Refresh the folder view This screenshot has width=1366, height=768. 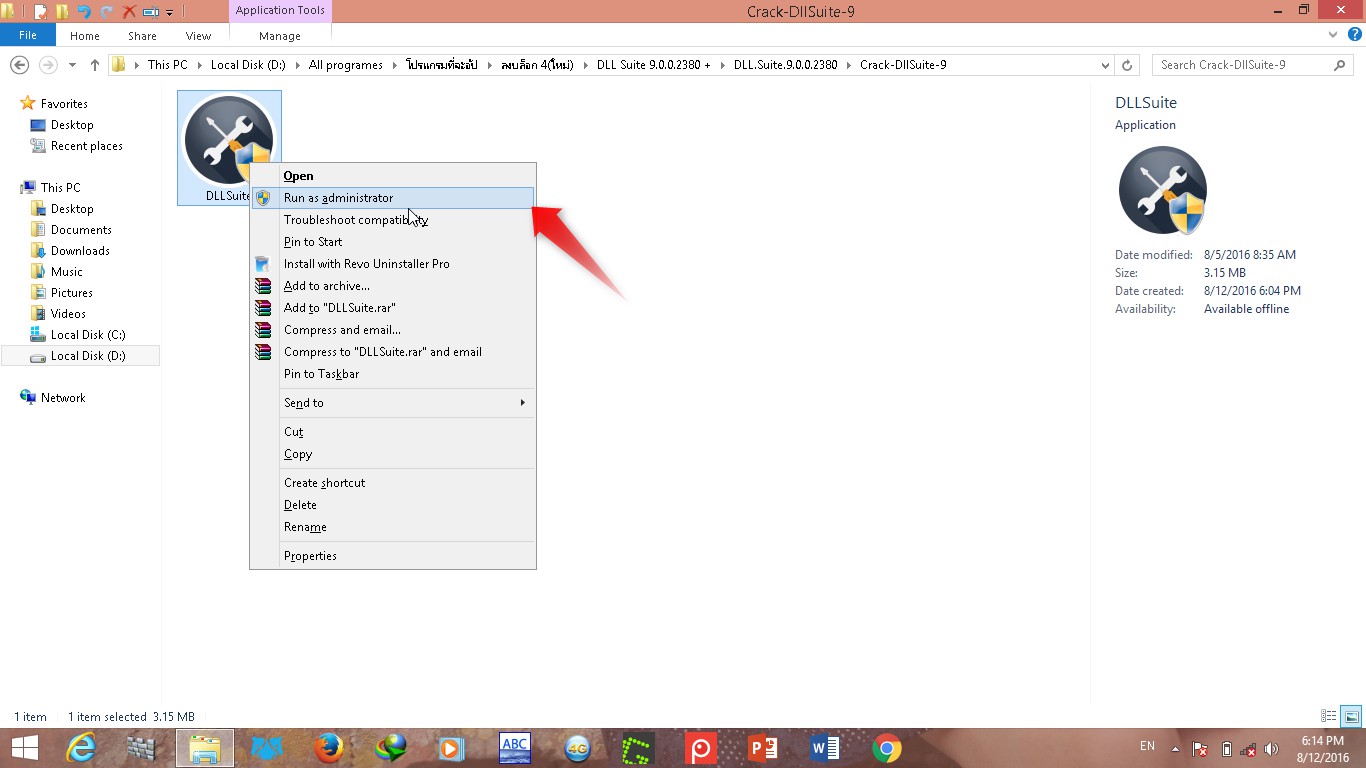pyautogui.click(x=1127, y=65)
